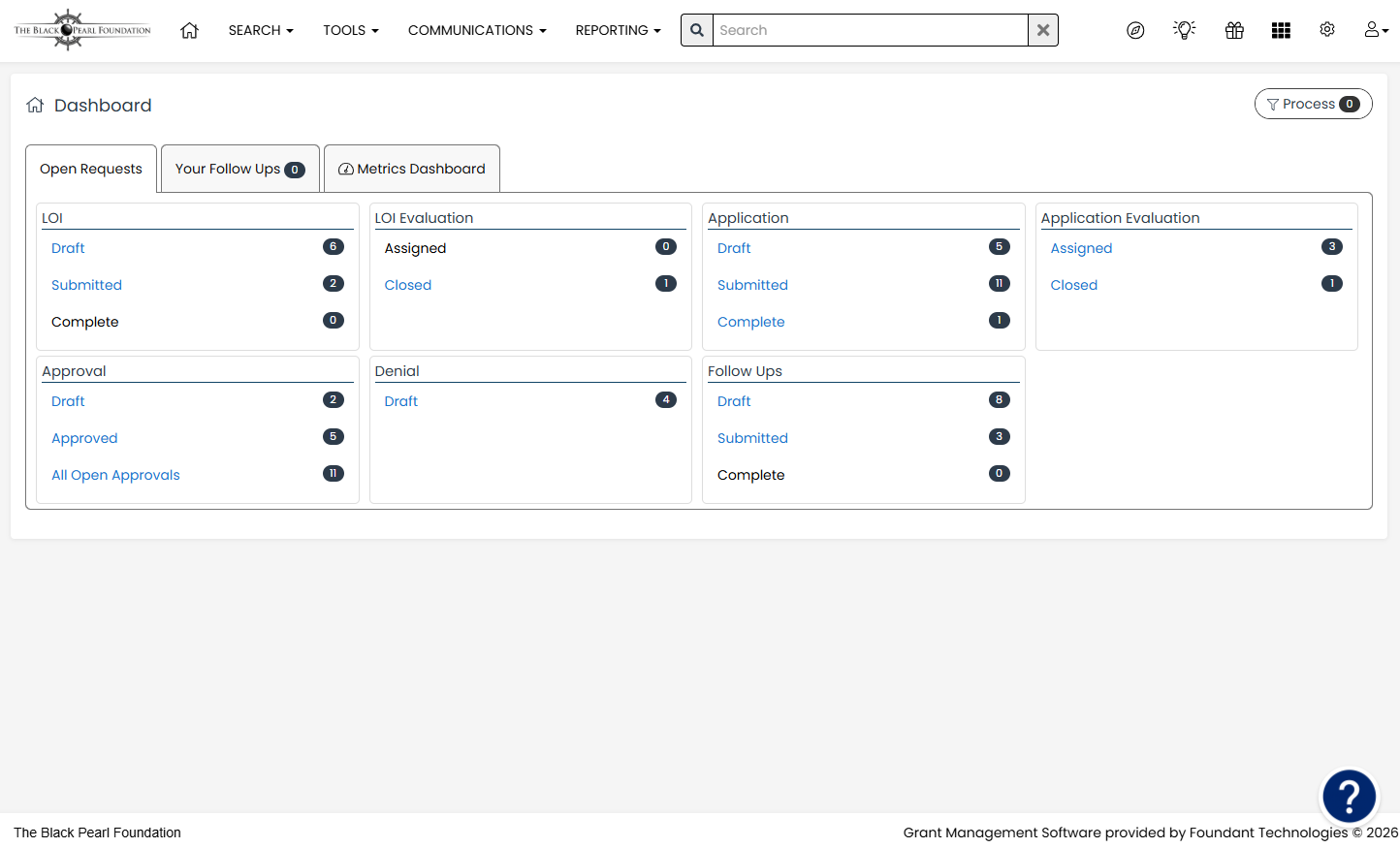The height and width of the screenshot is (848, 1400).
Task: Expand the REPORTING menu
Action: (x=618, y=30)
